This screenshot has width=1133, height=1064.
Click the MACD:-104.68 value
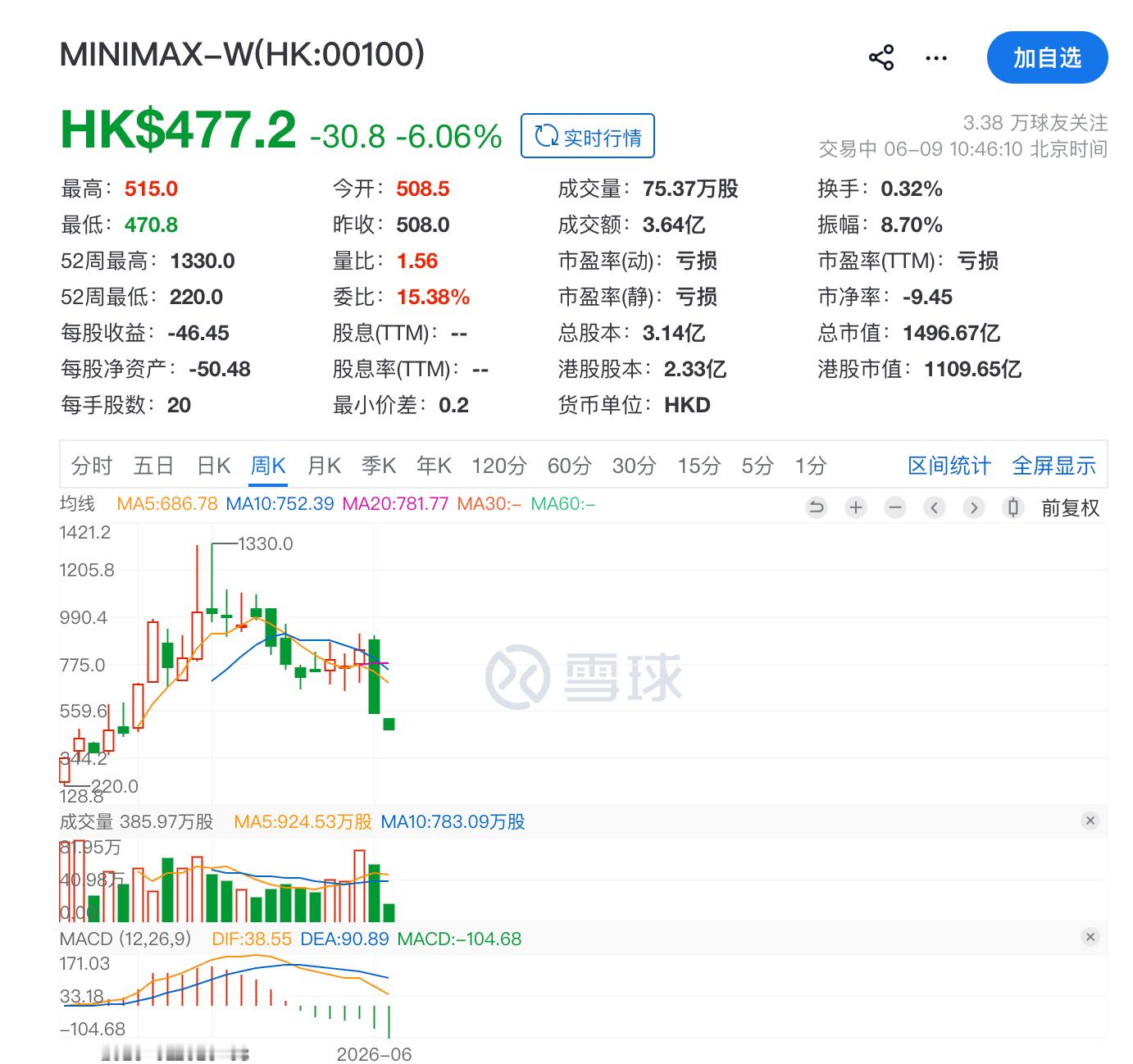coord(459,939)
